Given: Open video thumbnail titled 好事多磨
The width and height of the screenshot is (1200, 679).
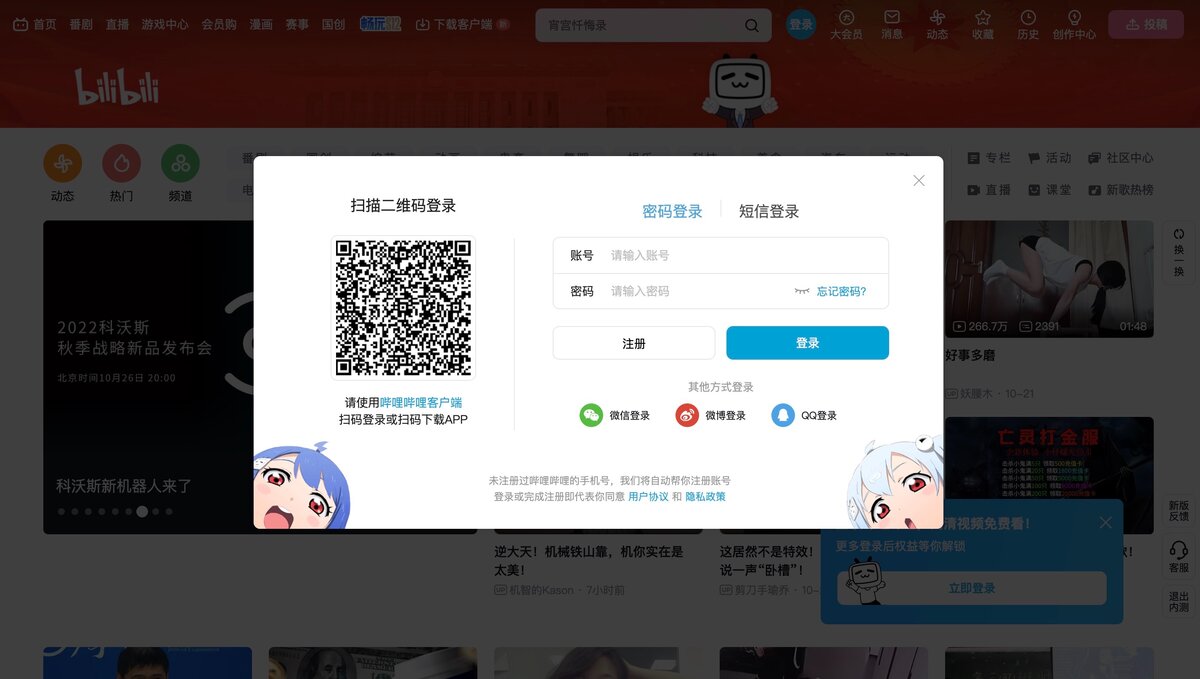Looking at the screenshot, I should [x=1048, y=279].
